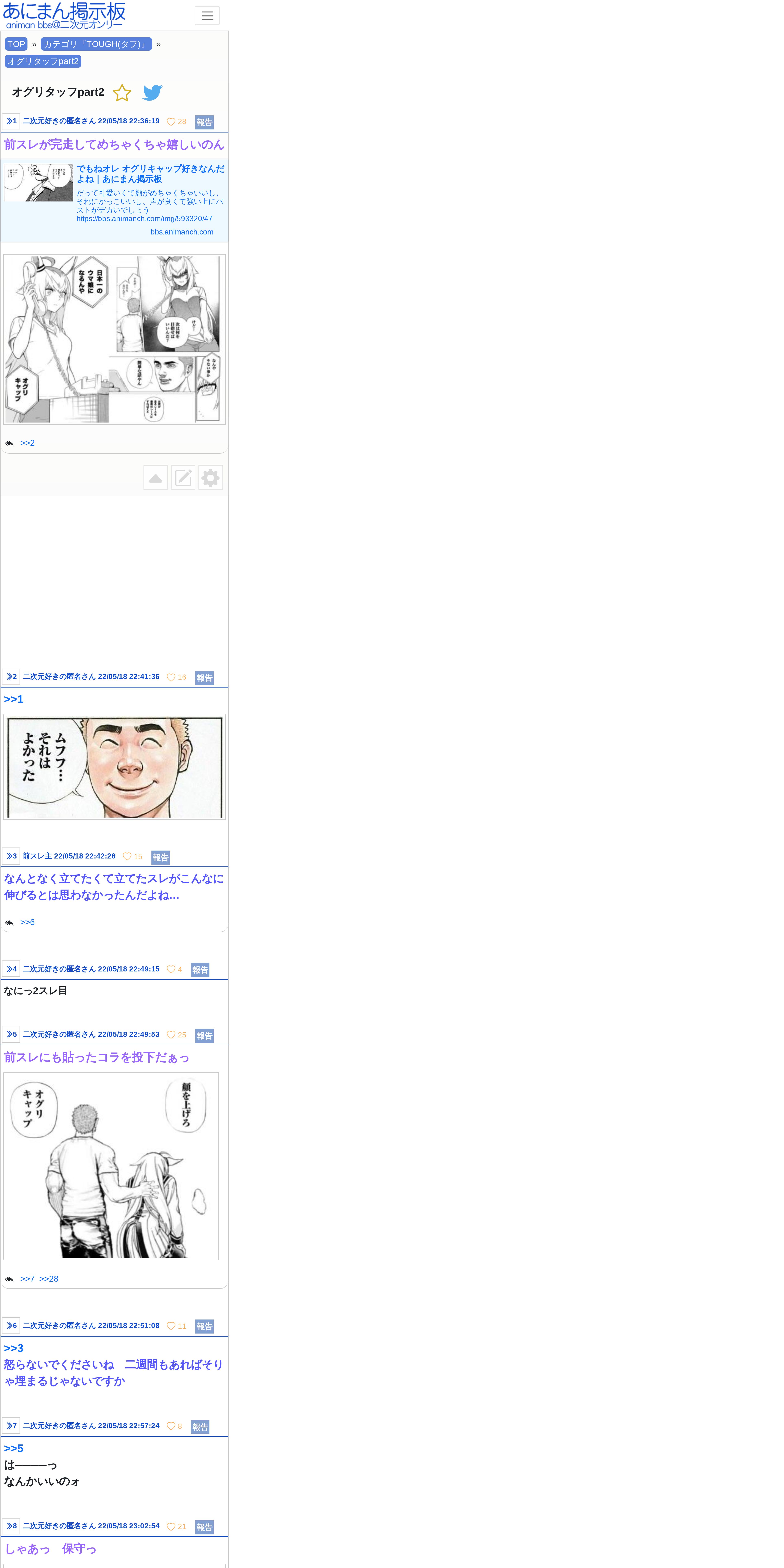
Task: Like post 7 heart icon
Action: coord(171,1426)
